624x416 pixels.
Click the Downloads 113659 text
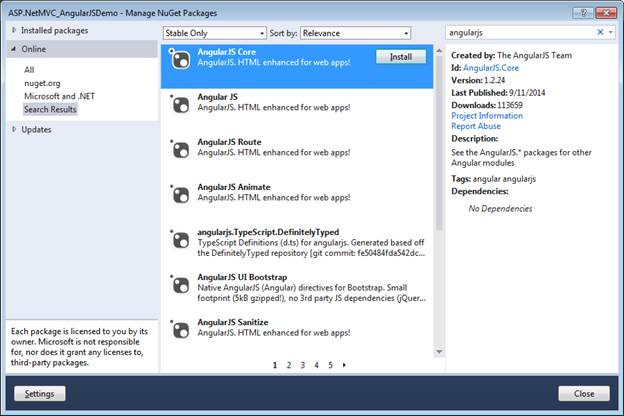[x=487, y=105]
